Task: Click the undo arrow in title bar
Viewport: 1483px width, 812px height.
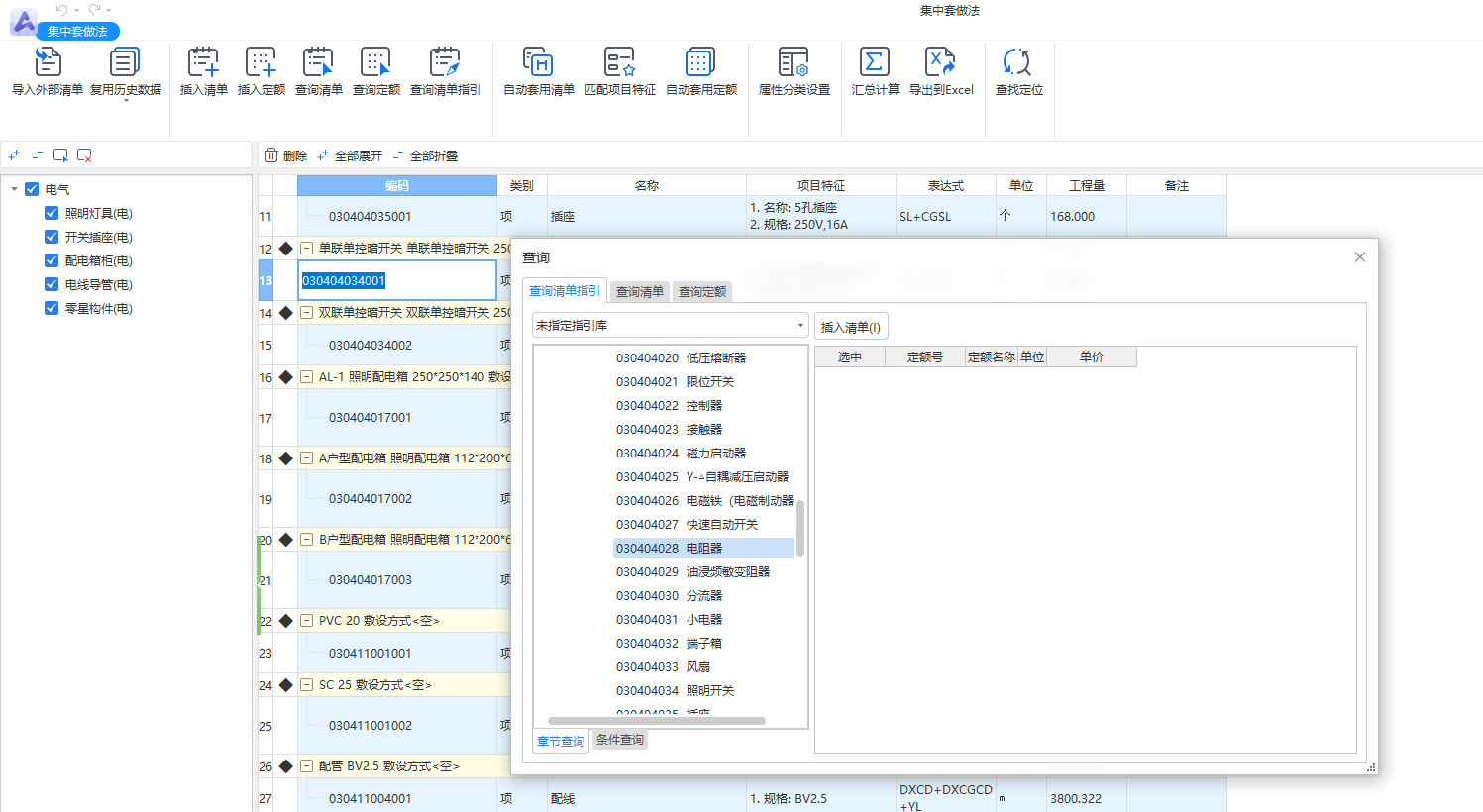Action: click(62, 9)
